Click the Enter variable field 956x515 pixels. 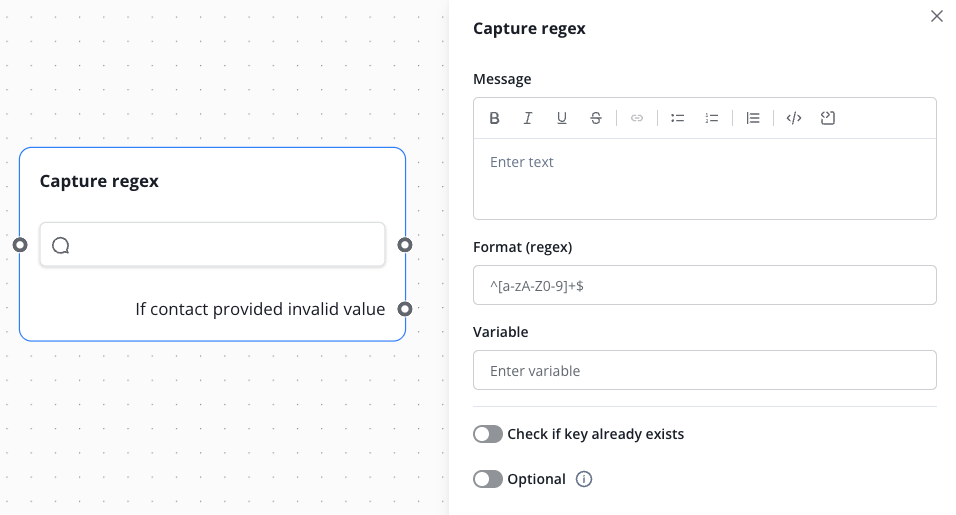click(x=704, y=370)
